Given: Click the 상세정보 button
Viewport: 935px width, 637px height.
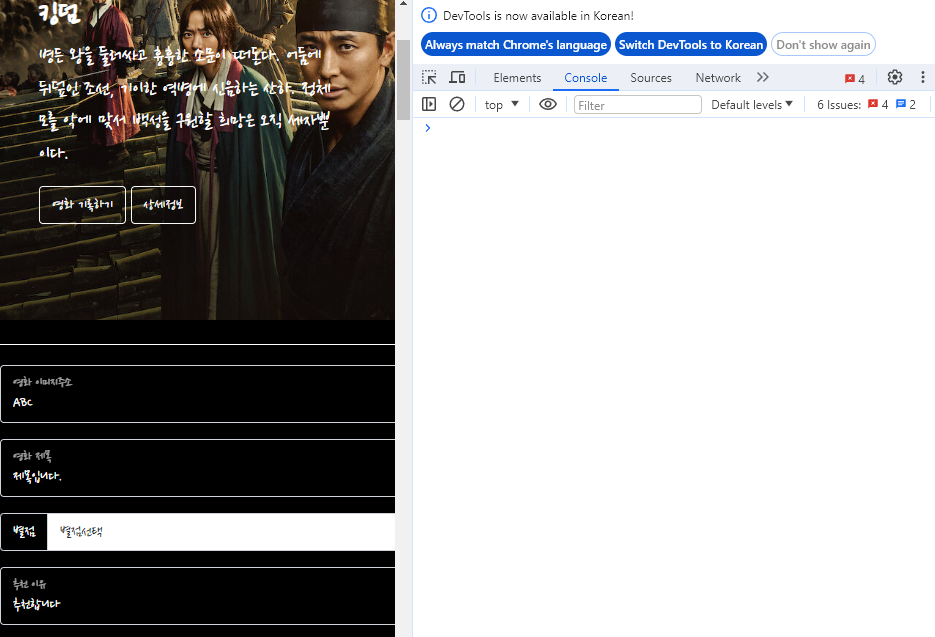Looking at the screenshot, I should click(163, 205).
